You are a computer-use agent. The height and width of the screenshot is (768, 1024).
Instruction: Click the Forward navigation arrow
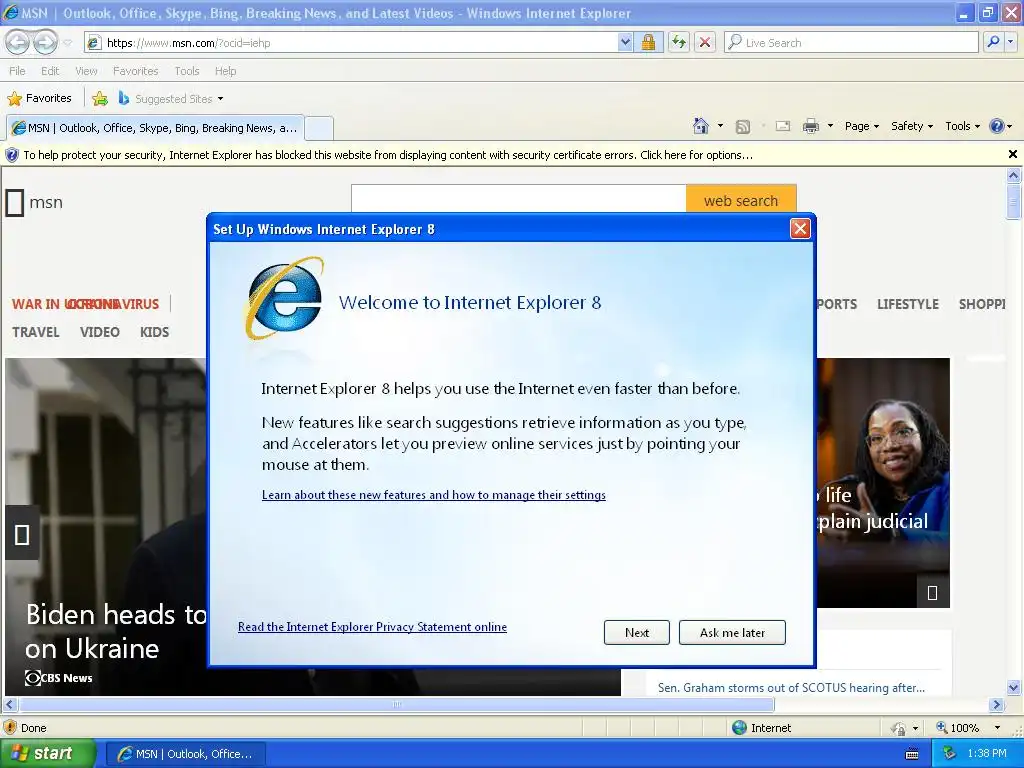[x=46, y=42]
